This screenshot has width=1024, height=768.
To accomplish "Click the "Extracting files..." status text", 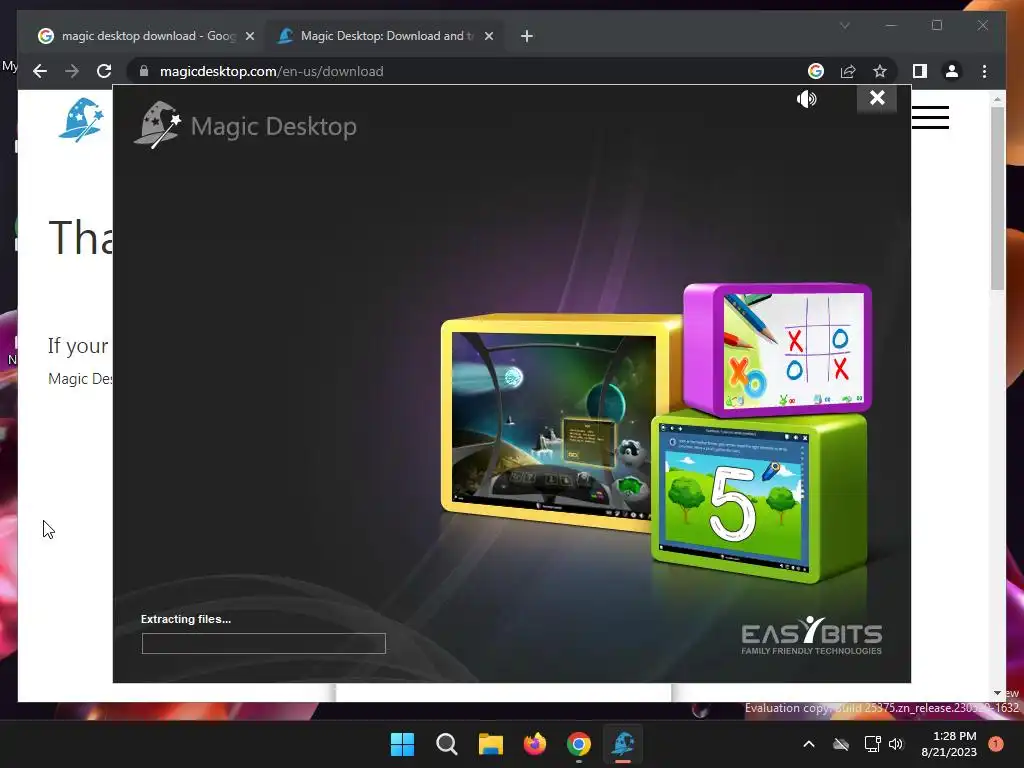I will point(186,619).
